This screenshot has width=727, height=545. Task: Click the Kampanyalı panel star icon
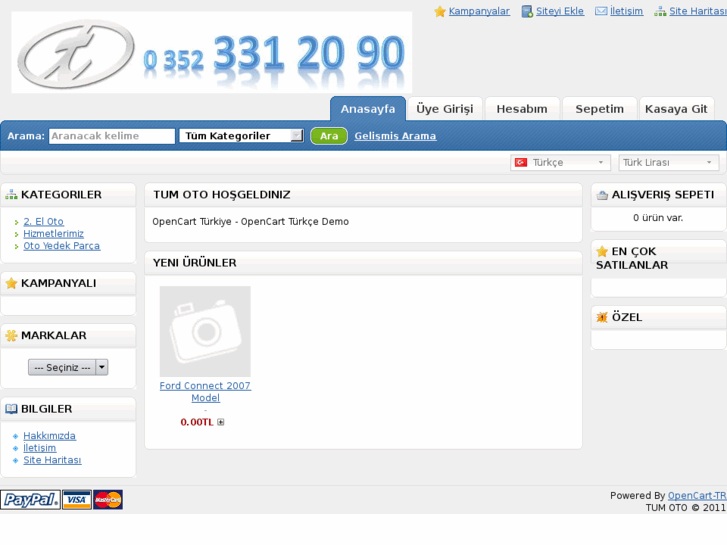tap(11, 283)
